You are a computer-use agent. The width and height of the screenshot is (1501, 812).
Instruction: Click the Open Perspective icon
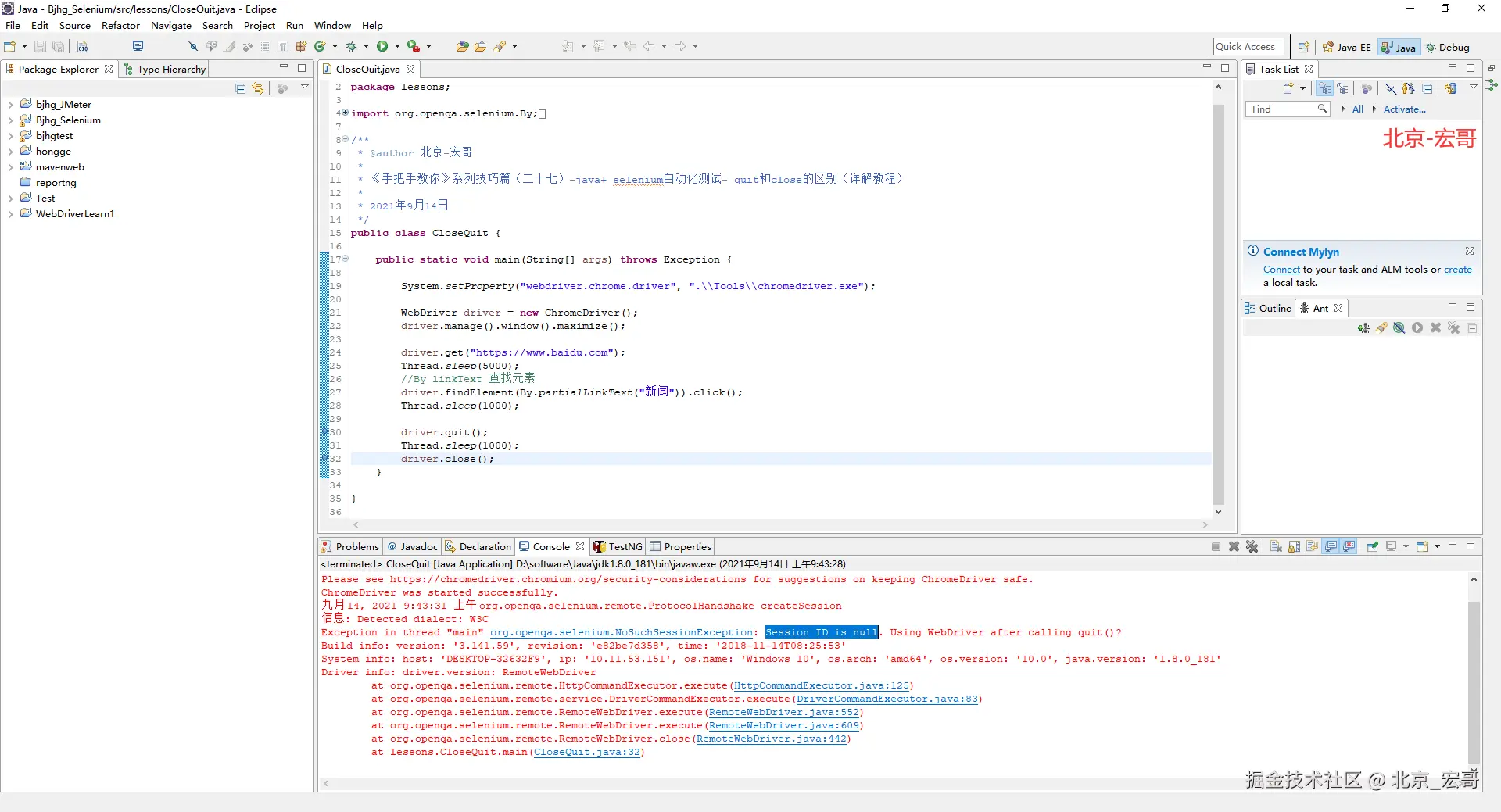[x=1303, y=47]
